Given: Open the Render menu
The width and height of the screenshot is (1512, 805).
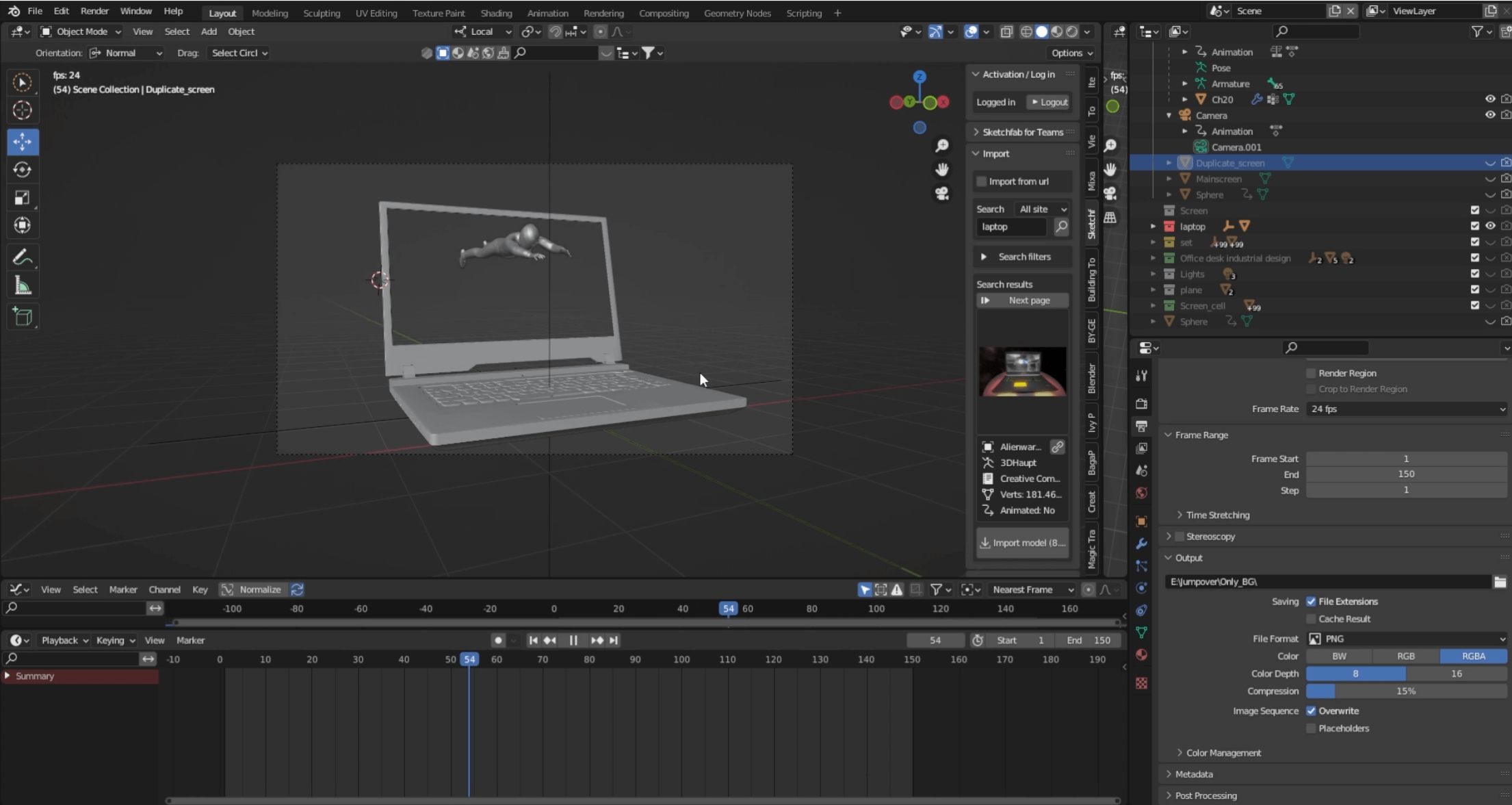Looking at the screenshot, I should 94,11.
